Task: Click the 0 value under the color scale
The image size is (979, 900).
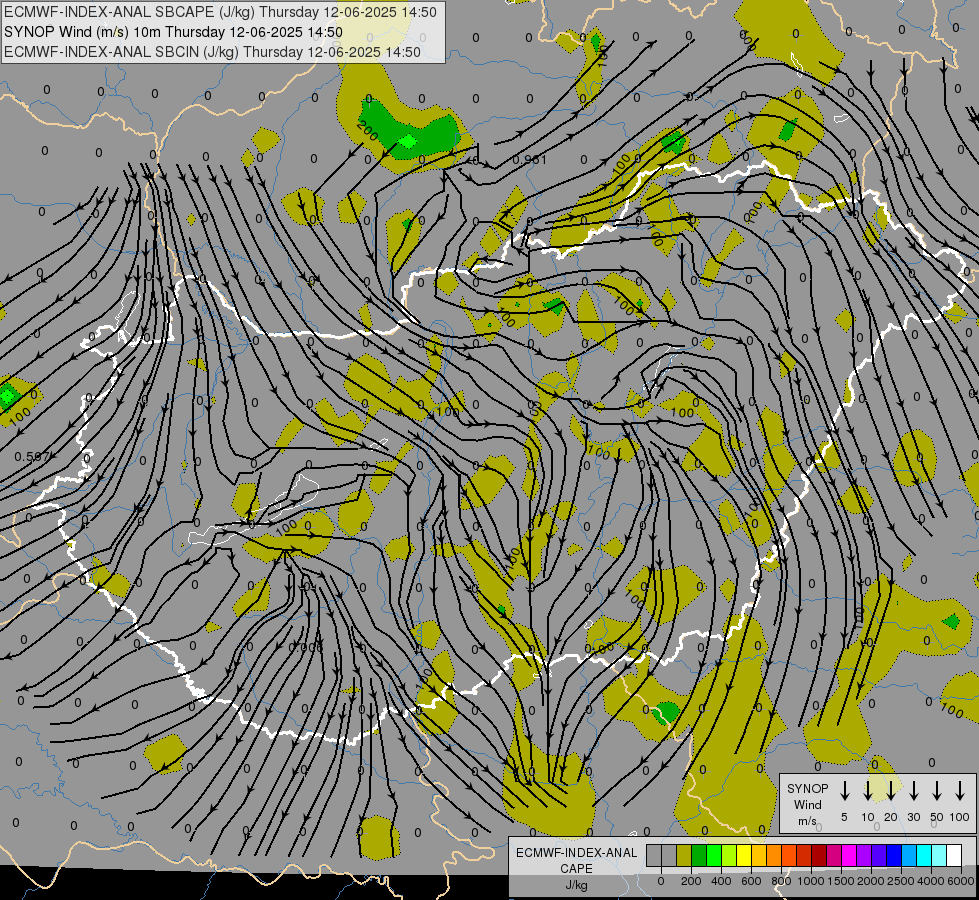Action: (661, 881)
